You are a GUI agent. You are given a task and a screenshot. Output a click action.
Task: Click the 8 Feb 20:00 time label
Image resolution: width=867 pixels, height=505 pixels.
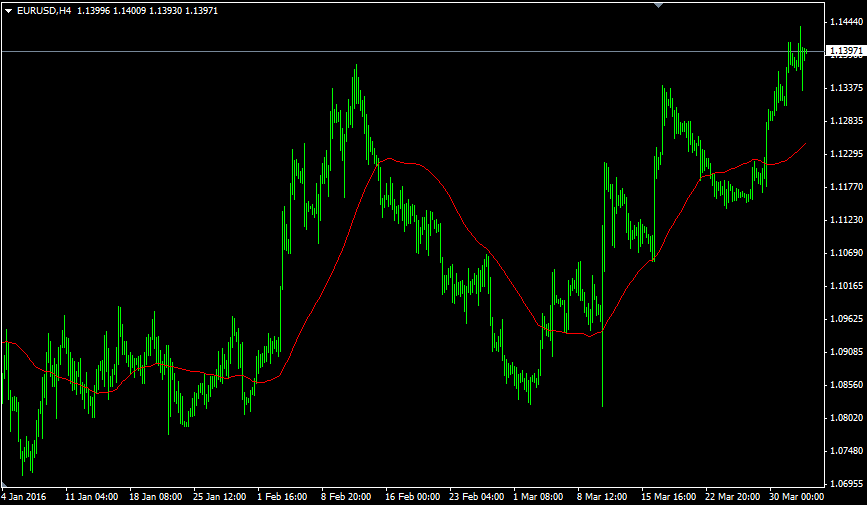tap(346, 497)
